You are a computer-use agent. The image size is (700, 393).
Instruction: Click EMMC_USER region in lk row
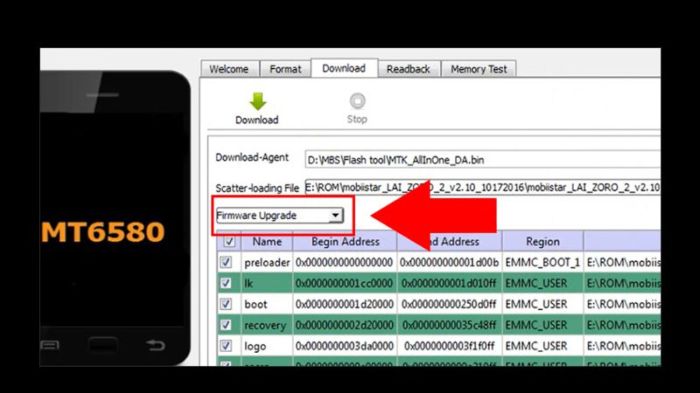tap(542, 283)
